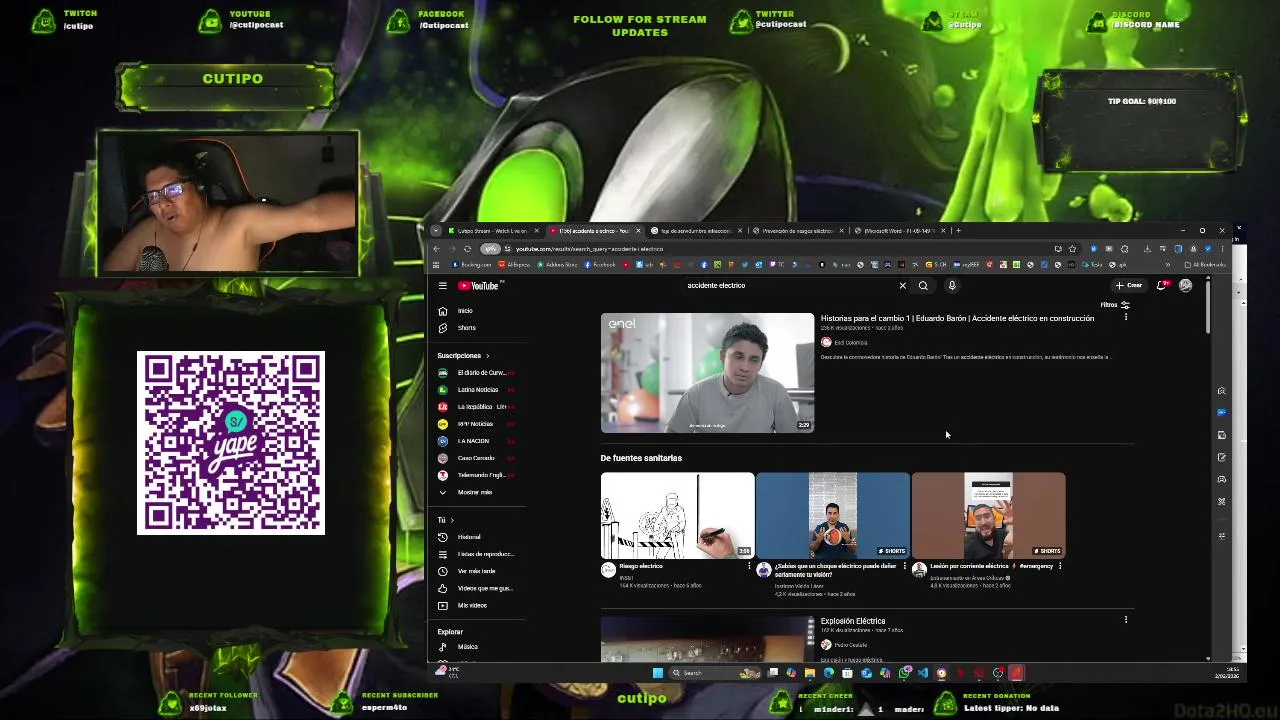The width and height of the screenshot is (1280, 720).
Task: Open 'Historias para el cambio 1' video title
Action: click(x=957, y=318)
